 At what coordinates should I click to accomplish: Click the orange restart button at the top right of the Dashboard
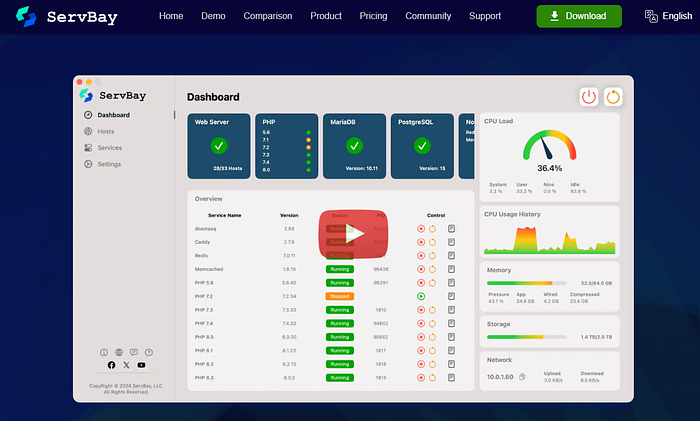click(613, 97)
